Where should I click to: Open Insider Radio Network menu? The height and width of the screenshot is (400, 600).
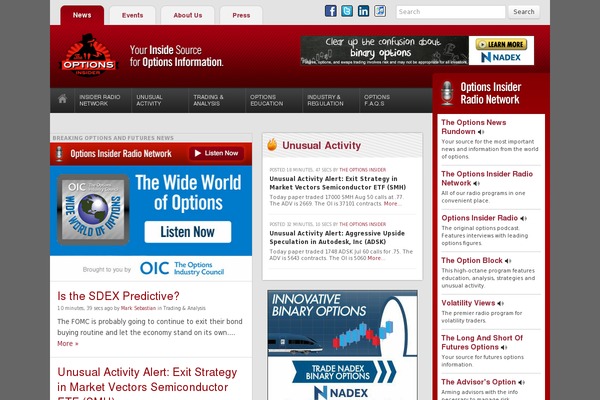point(103,100)
